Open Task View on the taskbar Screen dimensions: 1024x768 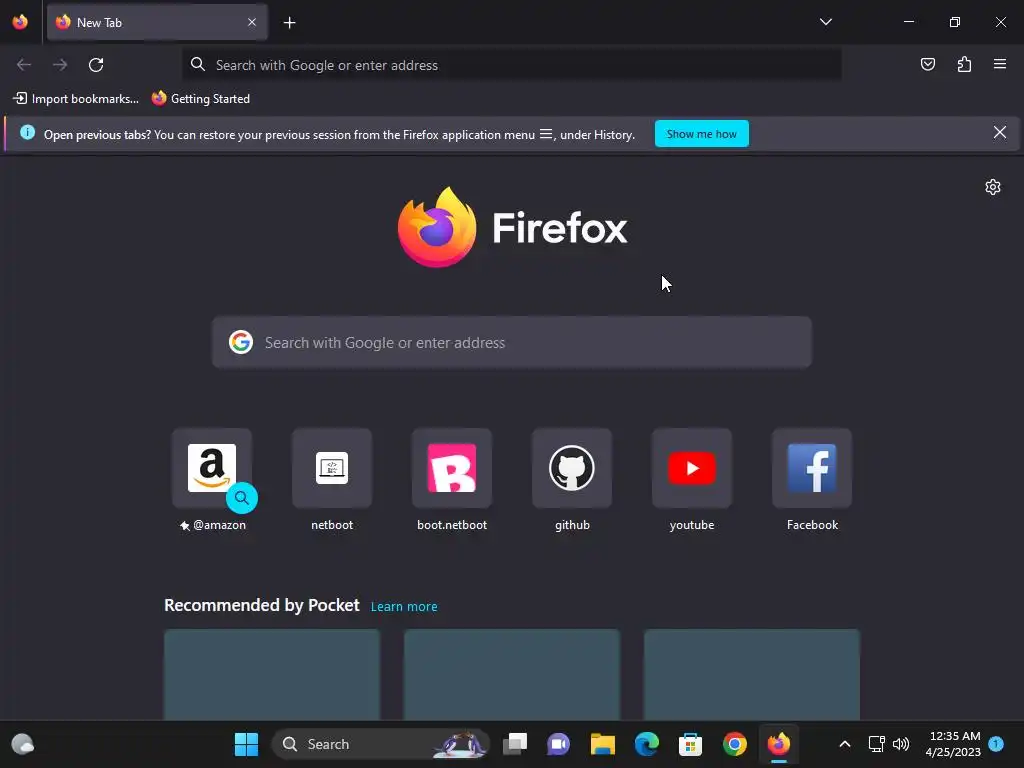(515, 744)
